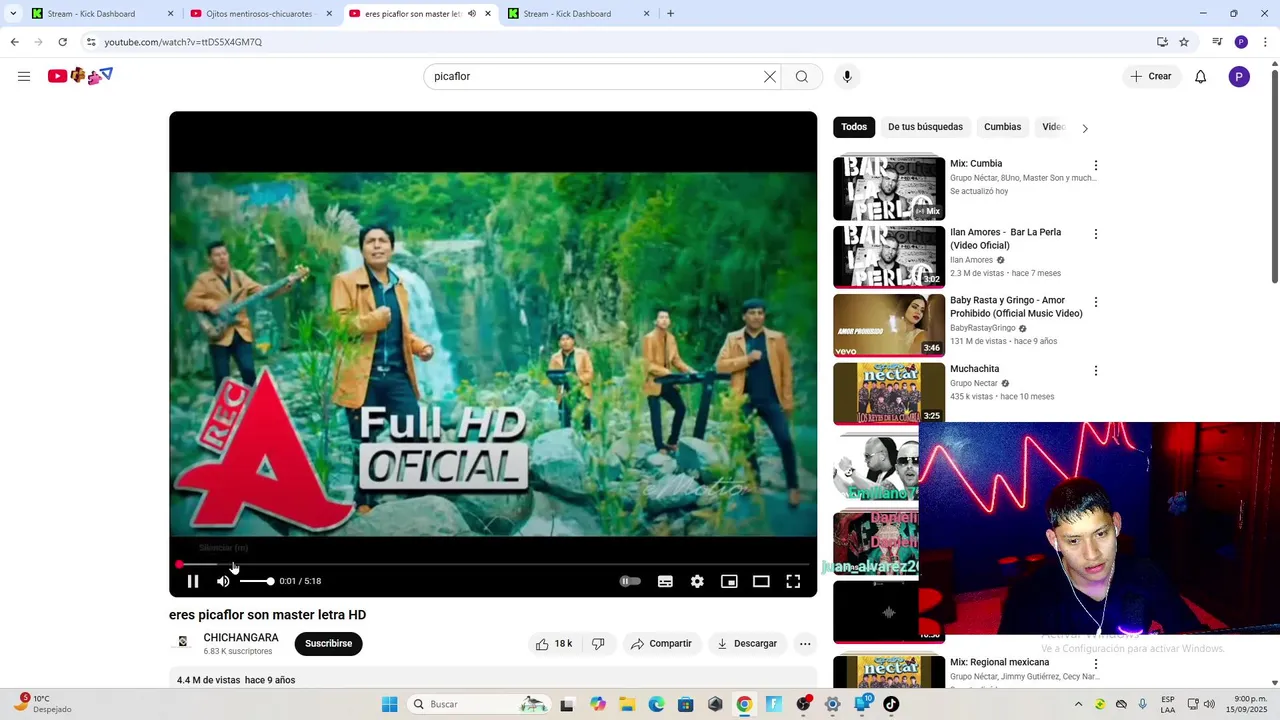Dislike the video with thumbs down
The height and width of the screenshot is (720, 1280).
[x=598, y=644]
